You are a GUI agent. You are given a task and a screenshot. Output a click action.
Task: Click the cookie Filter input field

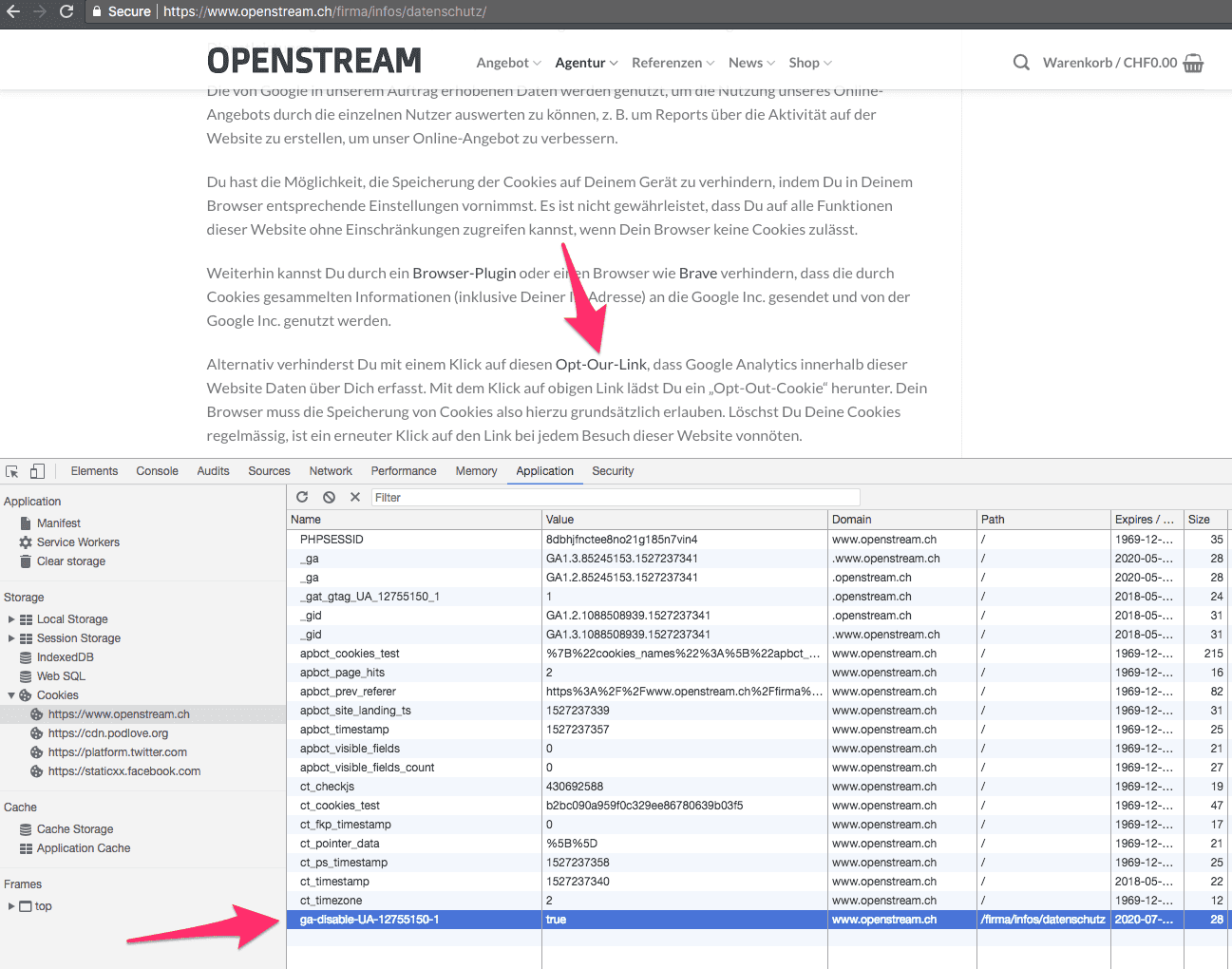pos(615,497)
